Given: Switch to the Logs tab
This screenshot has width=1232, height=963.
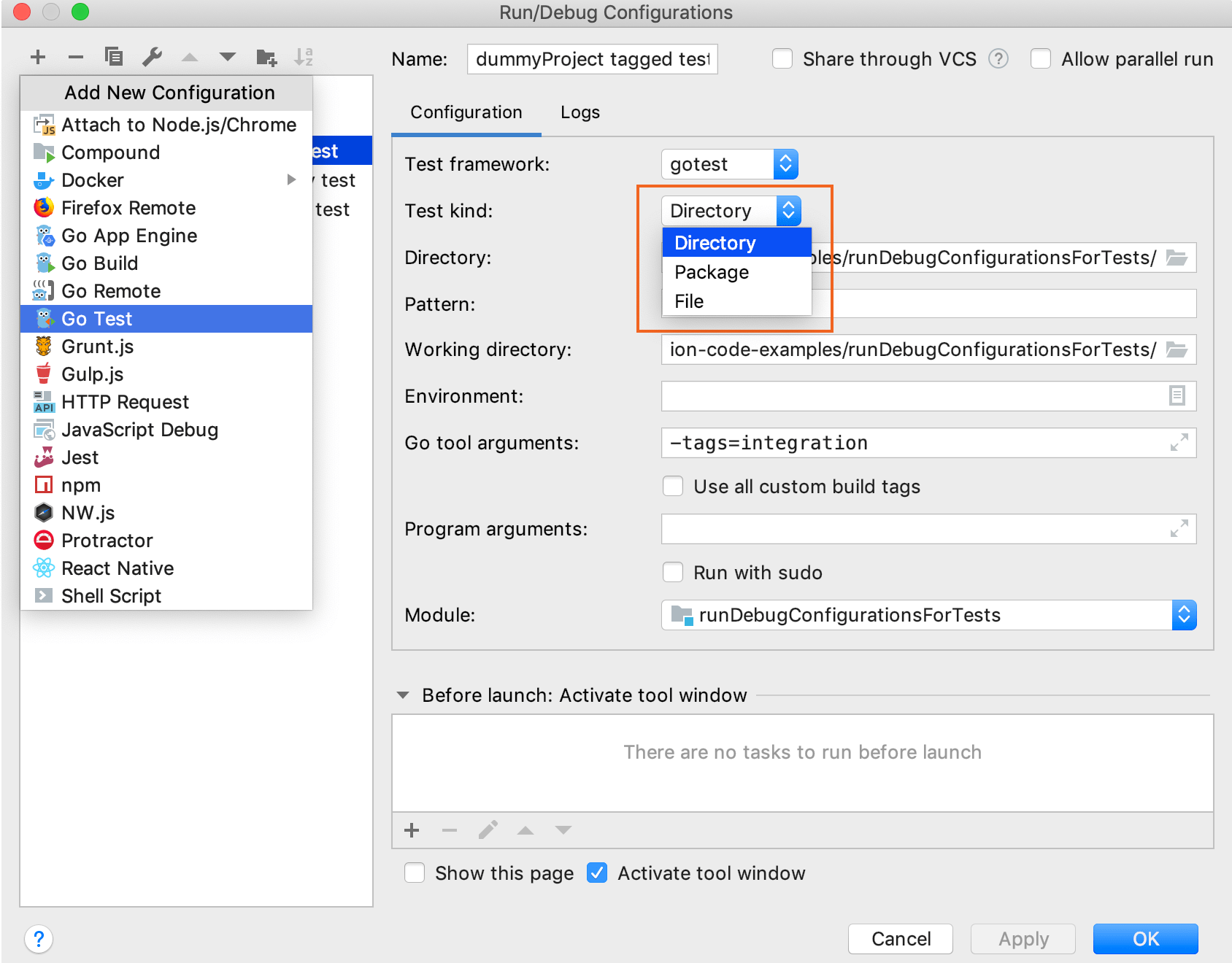Looking at the screenshot, I should [x=580, y=112].
